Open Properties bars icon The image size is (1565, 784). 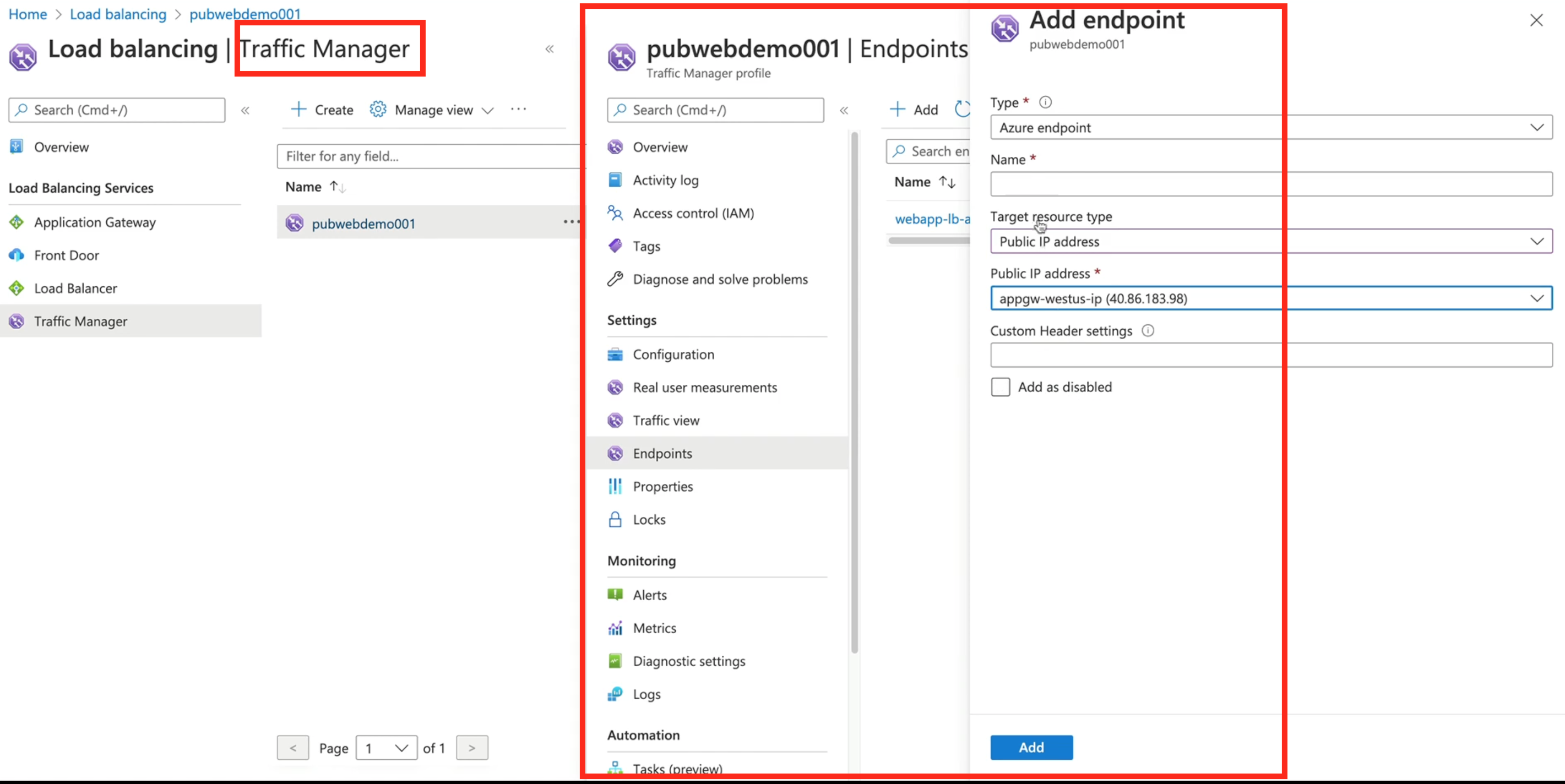615,486
